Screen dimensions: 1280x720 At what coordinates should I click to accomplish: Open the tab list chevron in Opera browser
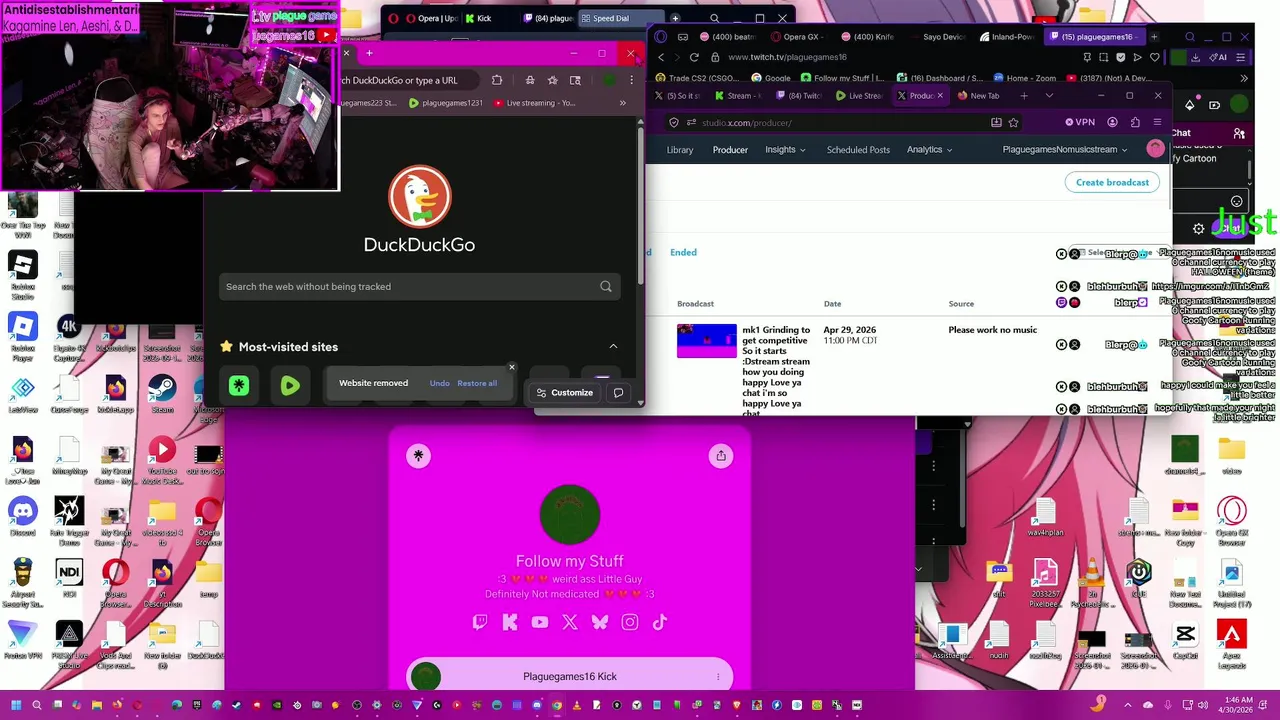[1048, 96]
